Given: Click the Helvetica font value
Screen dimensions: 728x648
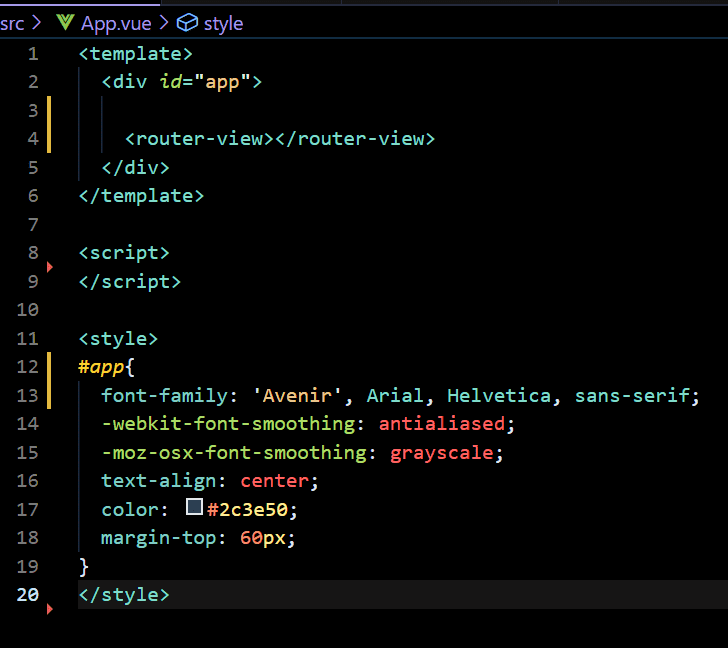Looking at the screenshot, I should tap(499, 395).
